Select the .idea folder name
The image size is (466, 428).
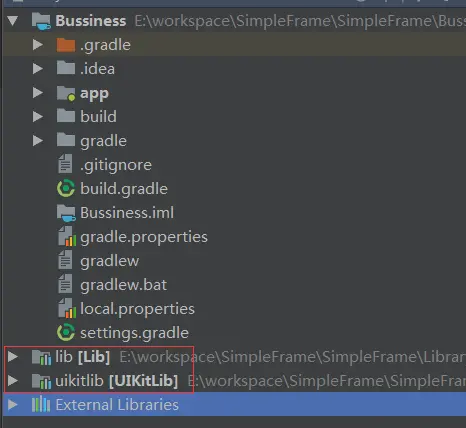(x=97, y=69)
